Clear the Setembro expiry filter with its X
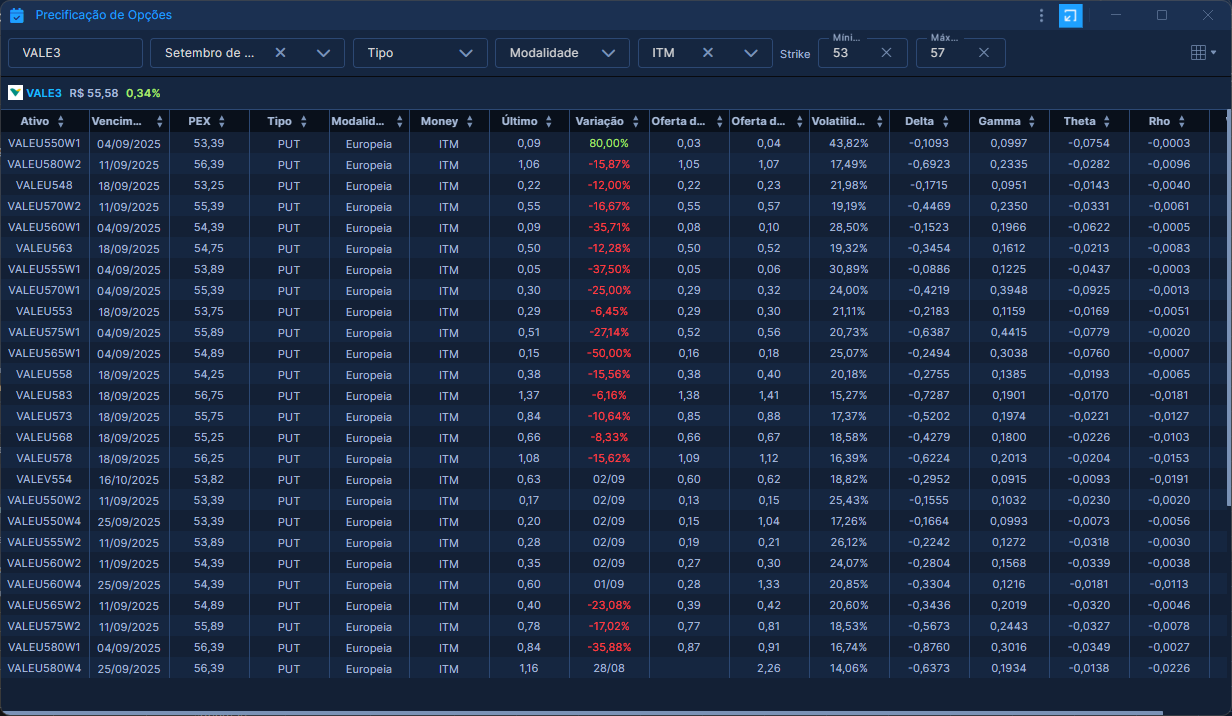The width and height of the screenshot is (1232, 716). (x=280, y=53)
